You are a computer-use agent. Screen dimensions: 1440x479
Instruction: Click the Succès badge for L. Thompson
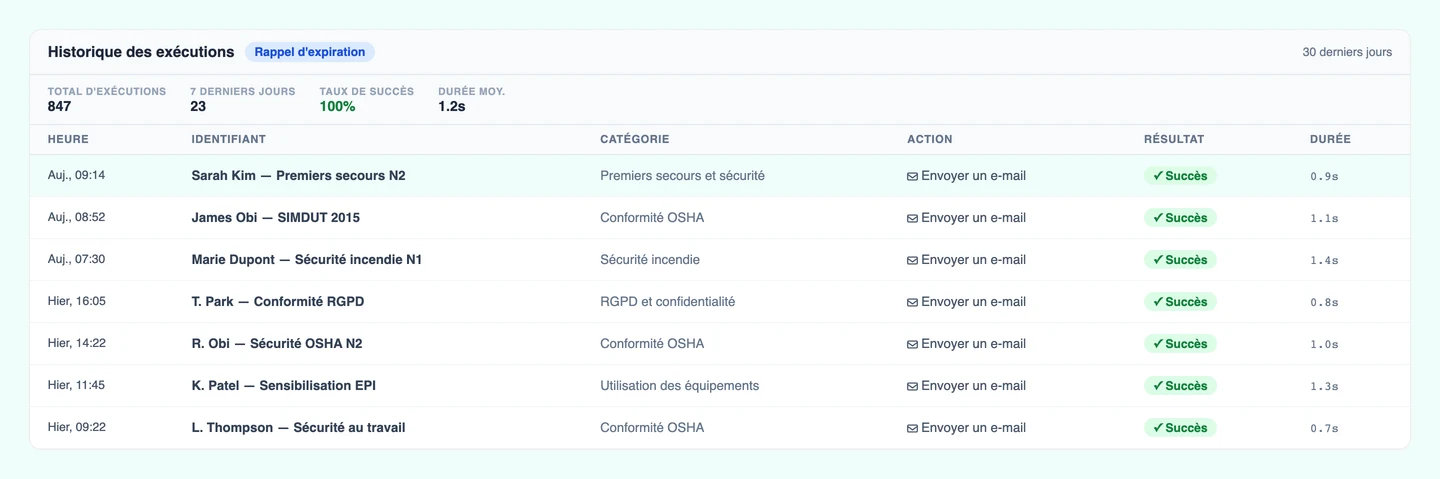pos(1180,428)
